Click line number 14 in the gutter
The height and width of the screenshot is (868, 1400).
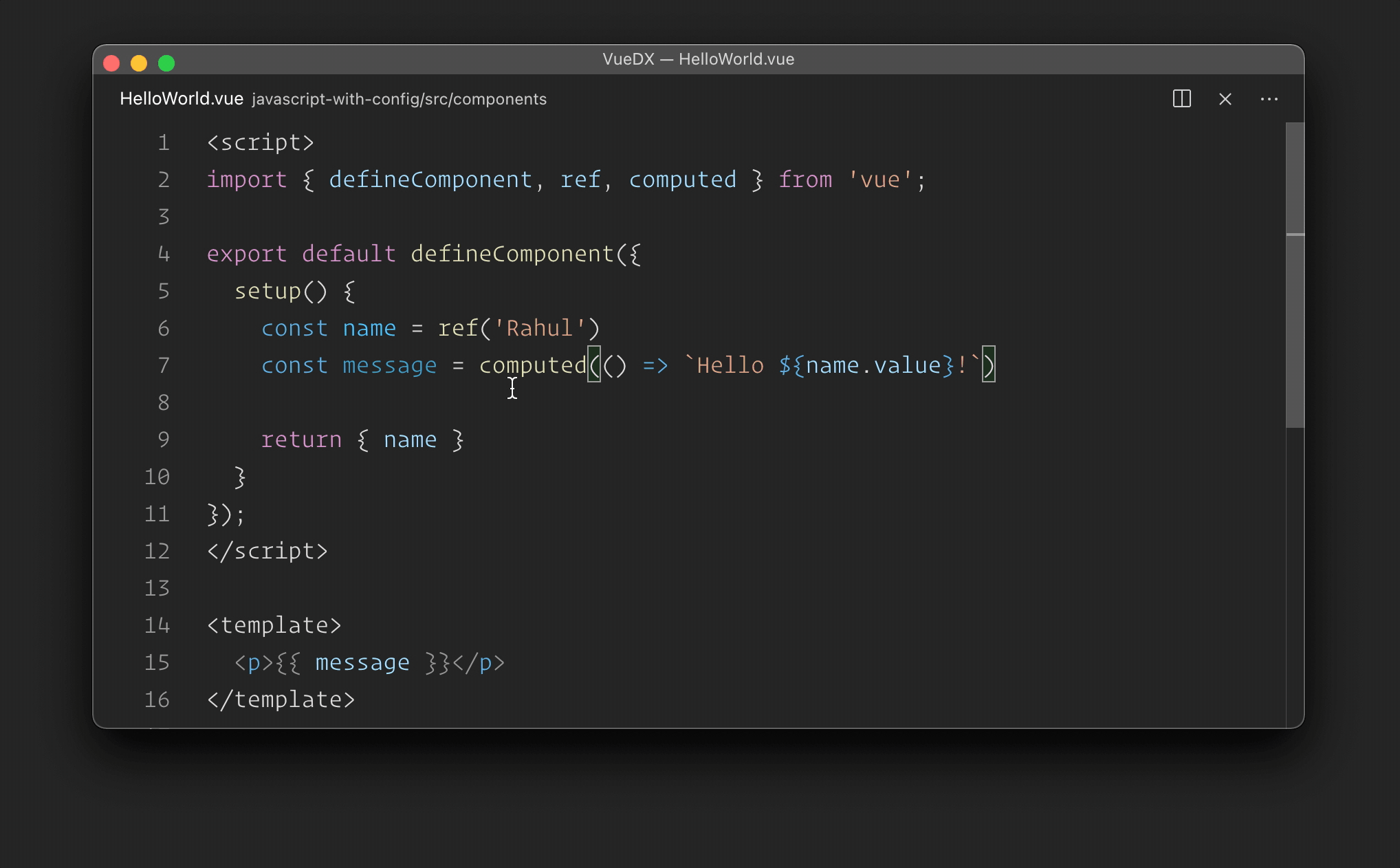point(157,625)
